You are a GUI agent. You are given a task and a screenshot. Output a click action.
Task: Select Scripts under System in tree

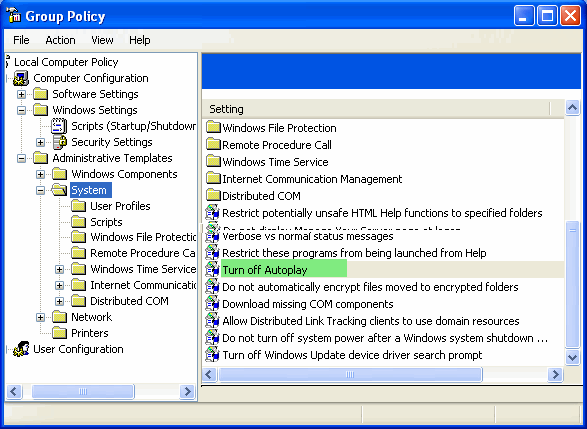[106, 222]
